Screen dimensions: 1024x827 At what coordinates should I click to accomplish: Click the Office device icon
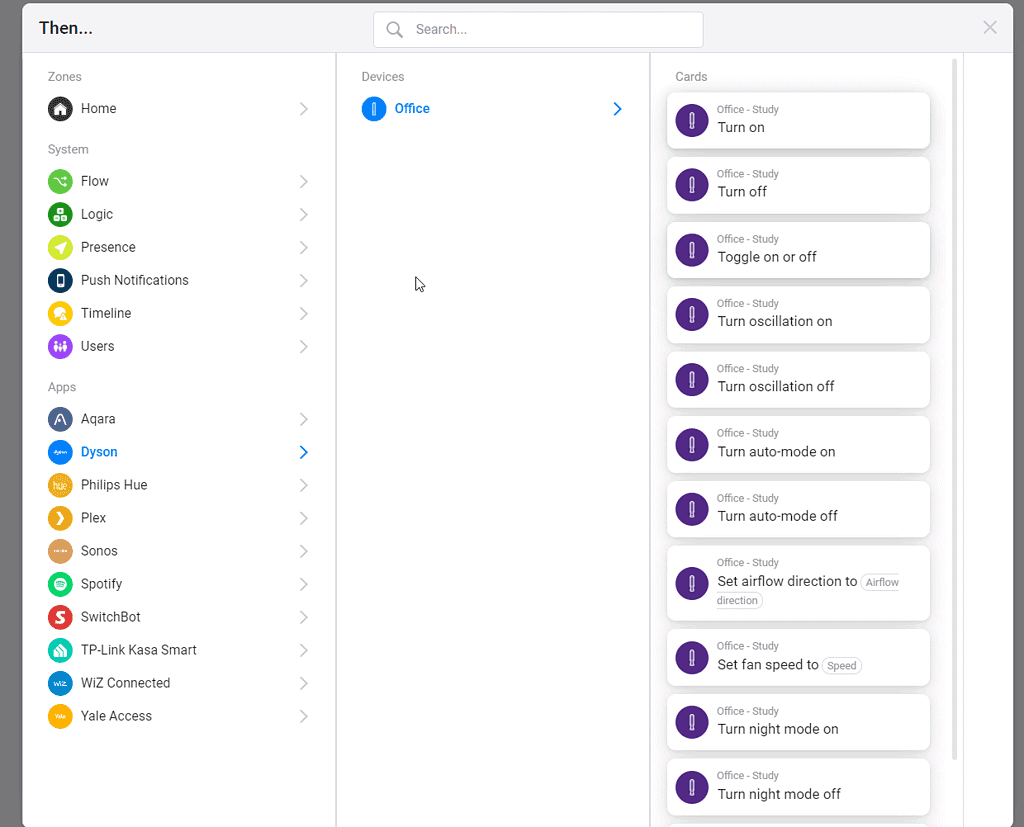pyautogui.click(x=374, y=109)
